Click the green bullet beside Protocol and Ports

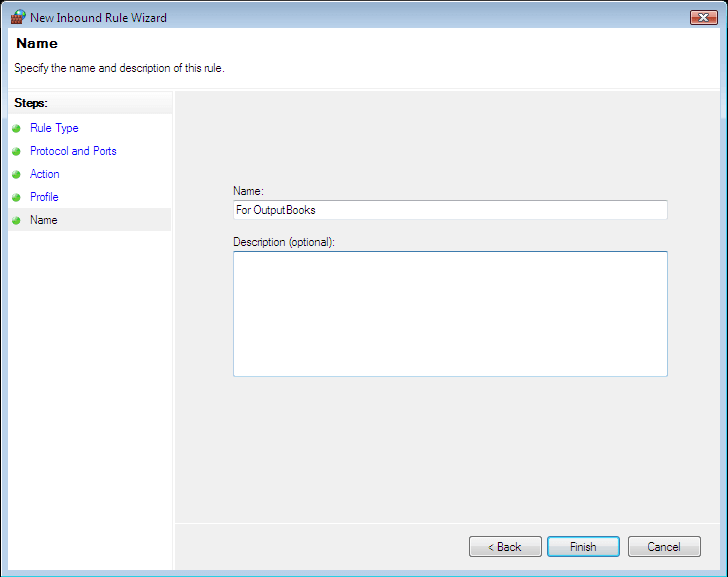[x=16, y=151]
